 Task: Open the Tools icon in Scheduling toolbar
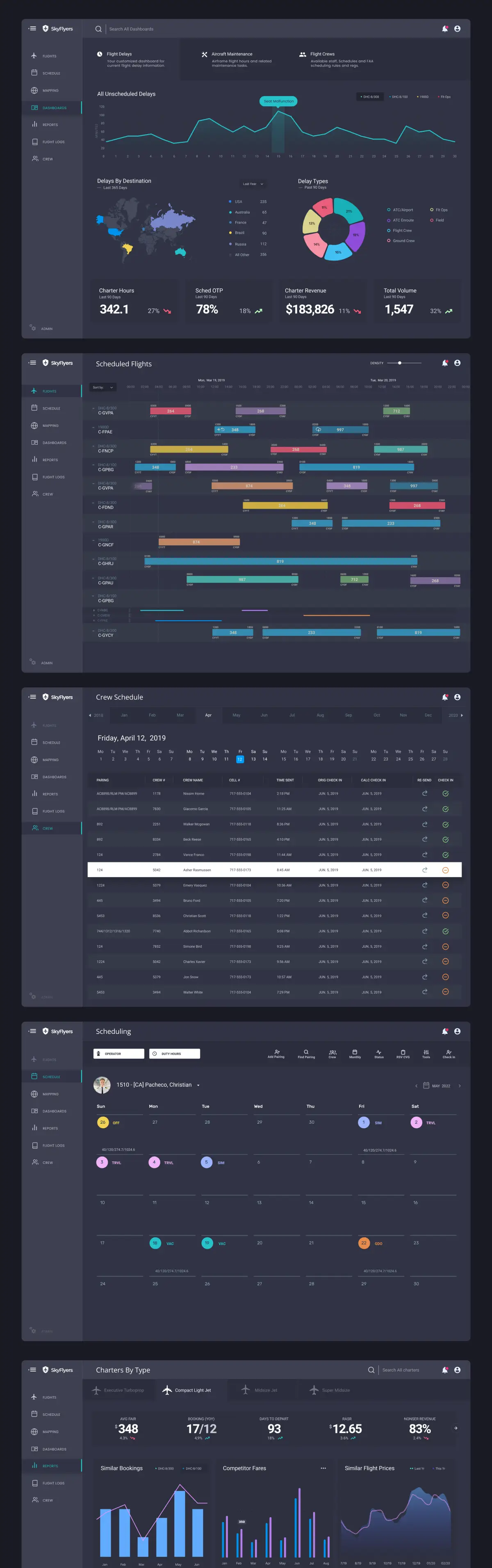pyautogui.click(x=426, y=1052)
